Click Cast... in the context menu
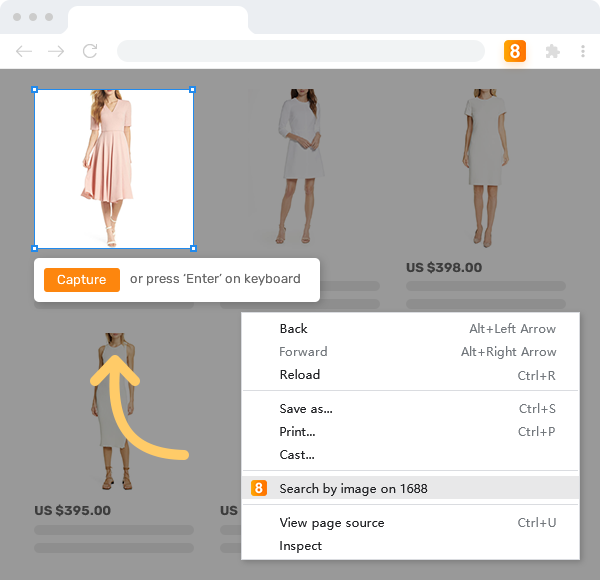 [x=297, y=455]
